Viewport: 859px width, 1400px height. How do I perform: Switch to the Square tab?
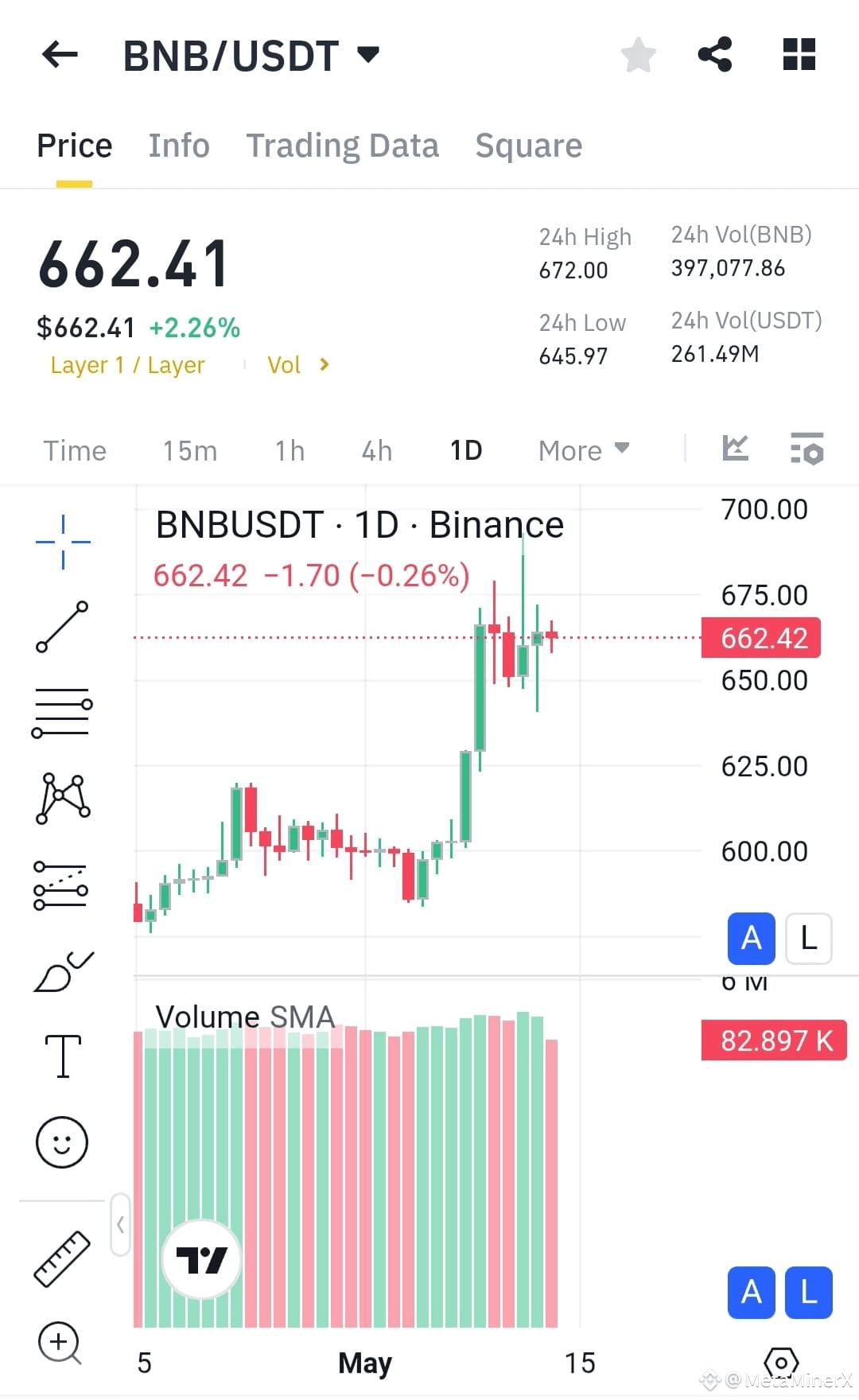click(x=529, y=146)
